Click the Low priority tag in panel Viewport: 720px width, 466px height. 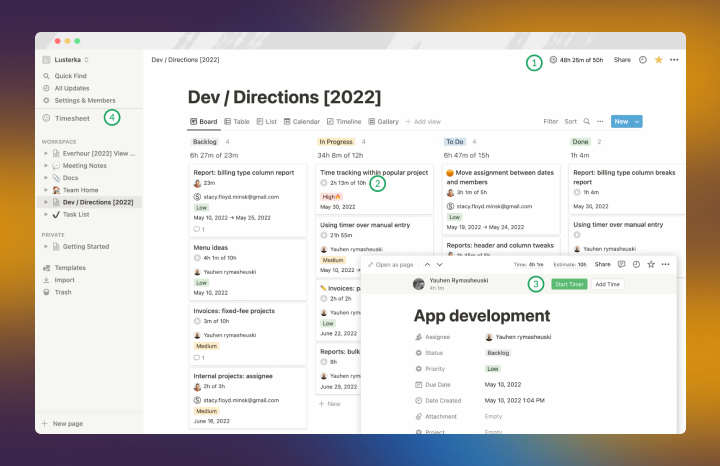point(492,368)
